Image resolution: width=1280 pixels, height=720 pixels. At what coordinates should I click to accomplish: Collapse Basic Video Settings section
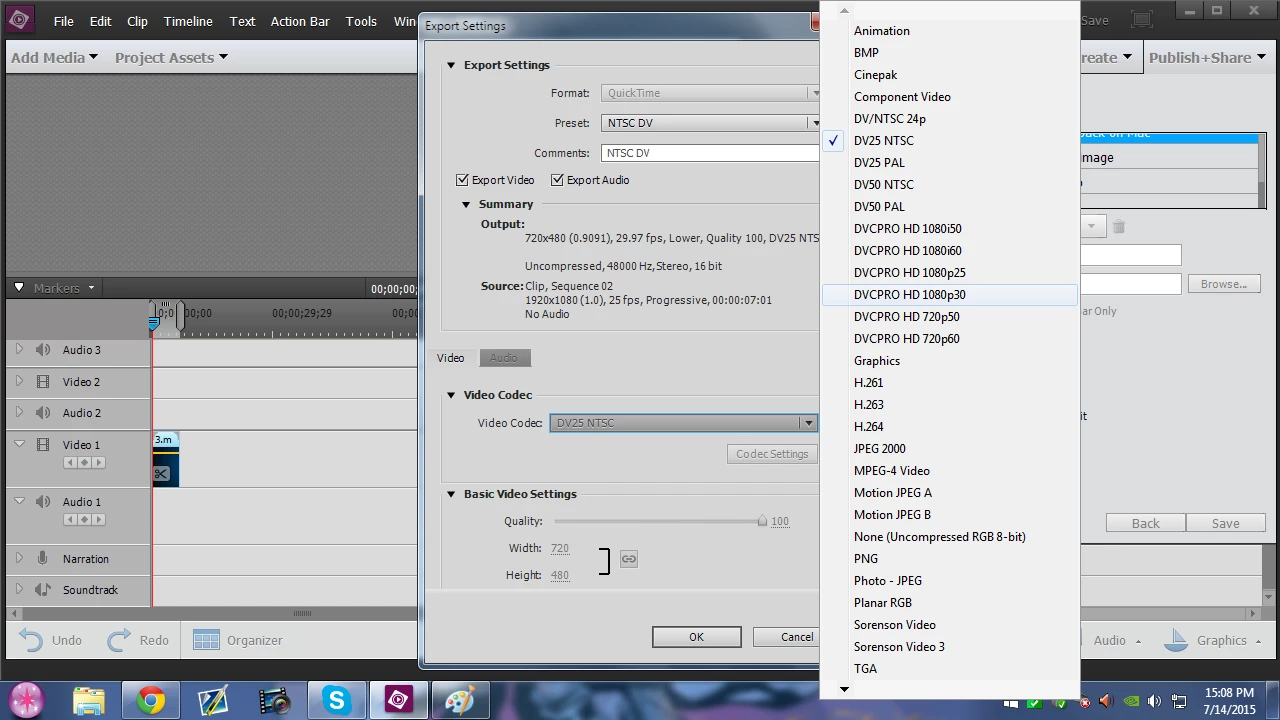click(451, 494)
